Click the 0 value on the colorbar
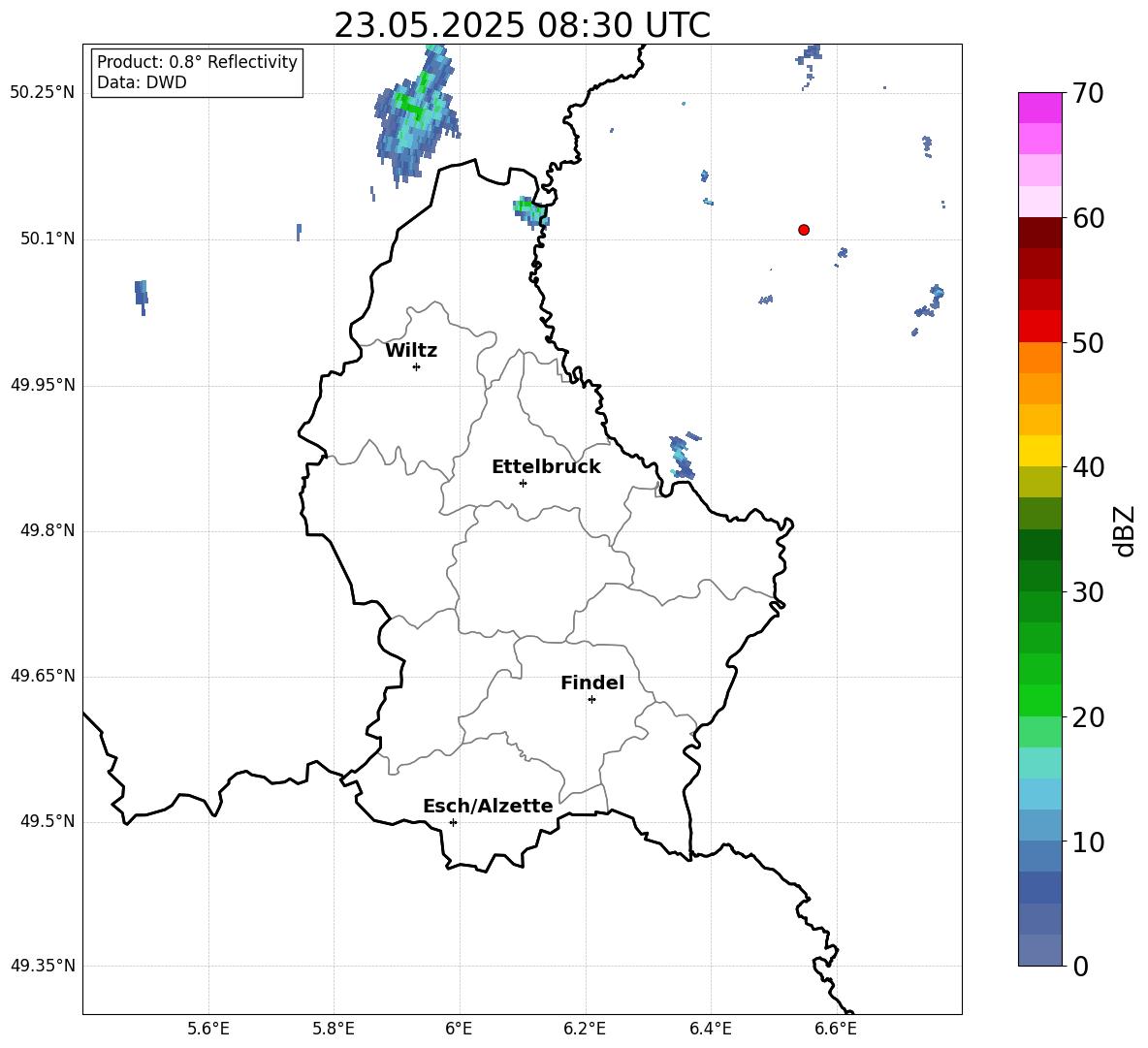 [1080, 966]
